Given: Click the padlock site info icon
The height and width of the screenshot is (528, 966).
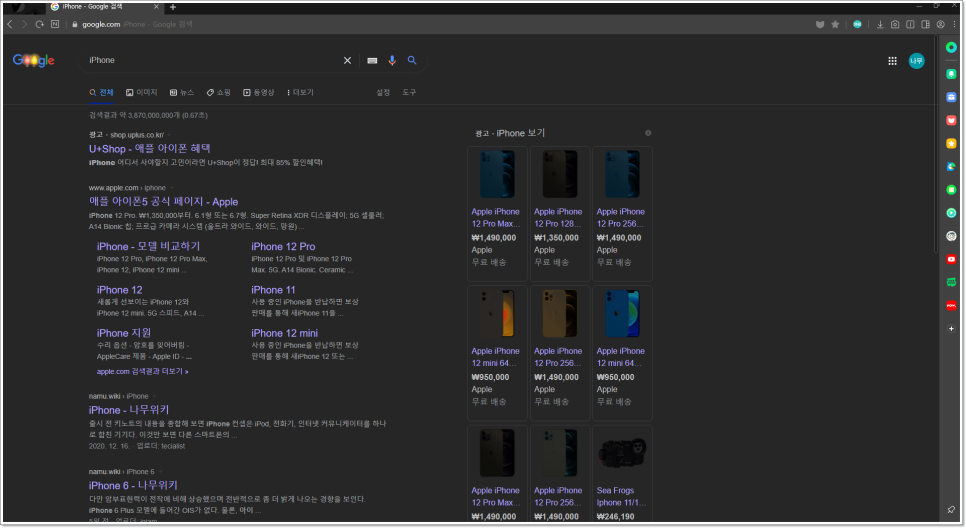Looking at the screenshot, I should [x=75, y=24].
